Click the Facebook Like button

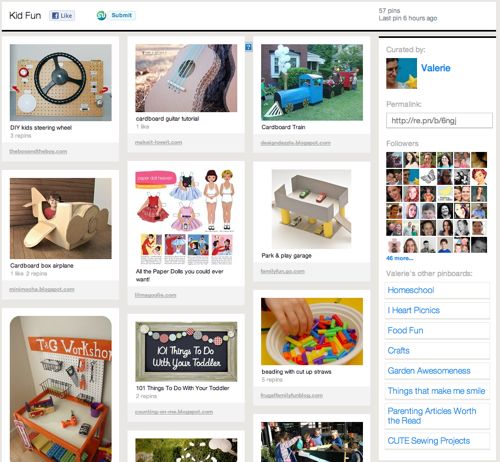pyautogui.click(x=62, y=15)
